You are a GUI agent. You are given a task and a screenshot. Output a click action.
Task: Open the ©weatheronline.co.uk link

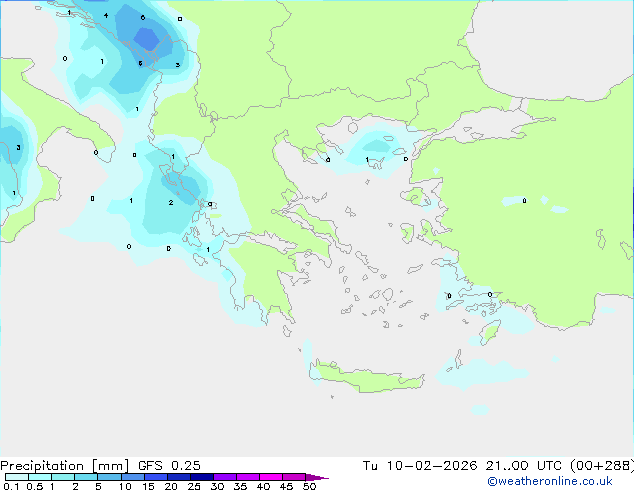click(x=549, y=481)
